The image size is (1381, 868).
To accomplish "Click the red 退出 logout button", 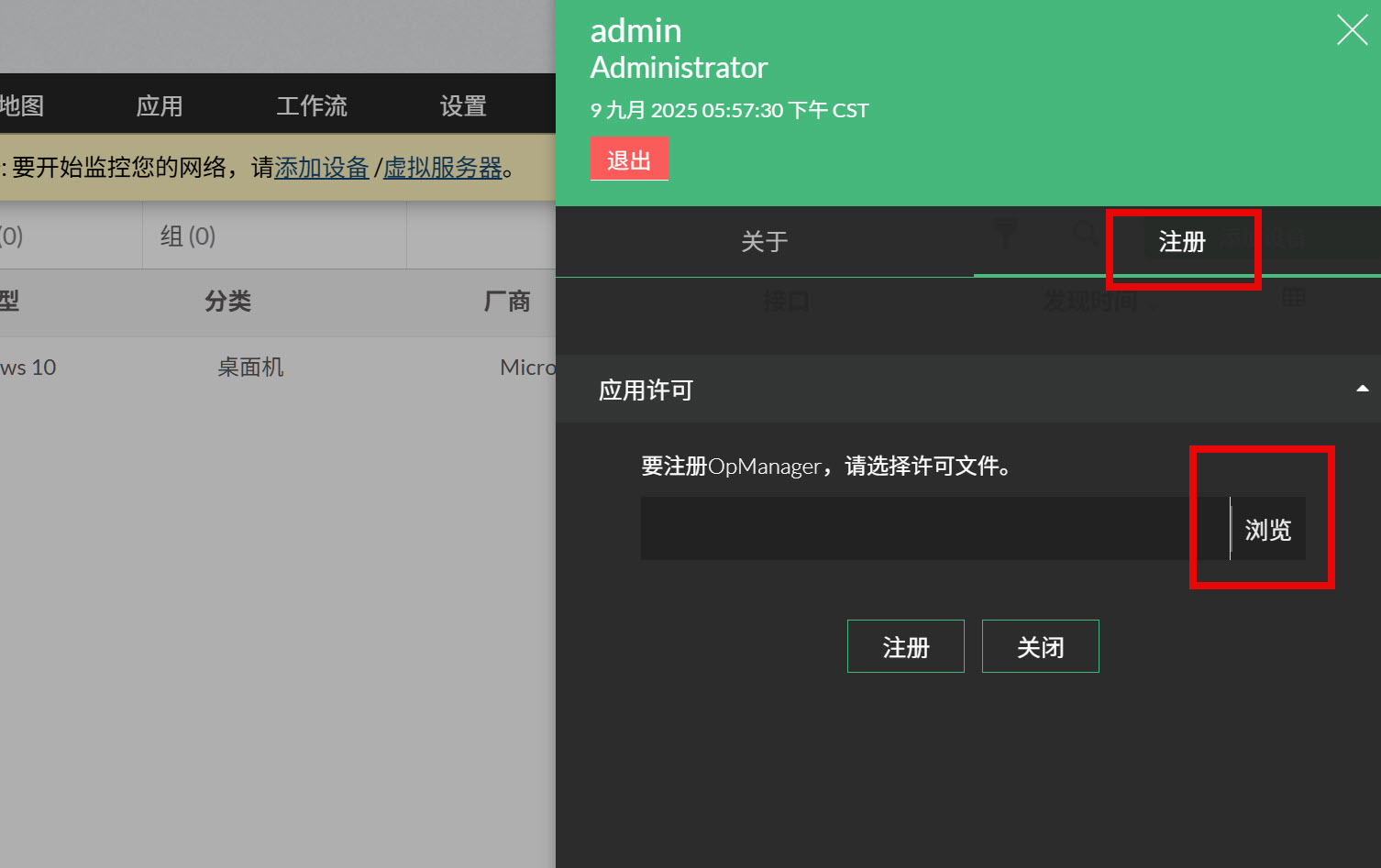I will pyautogui.click(x=629, y=159).
